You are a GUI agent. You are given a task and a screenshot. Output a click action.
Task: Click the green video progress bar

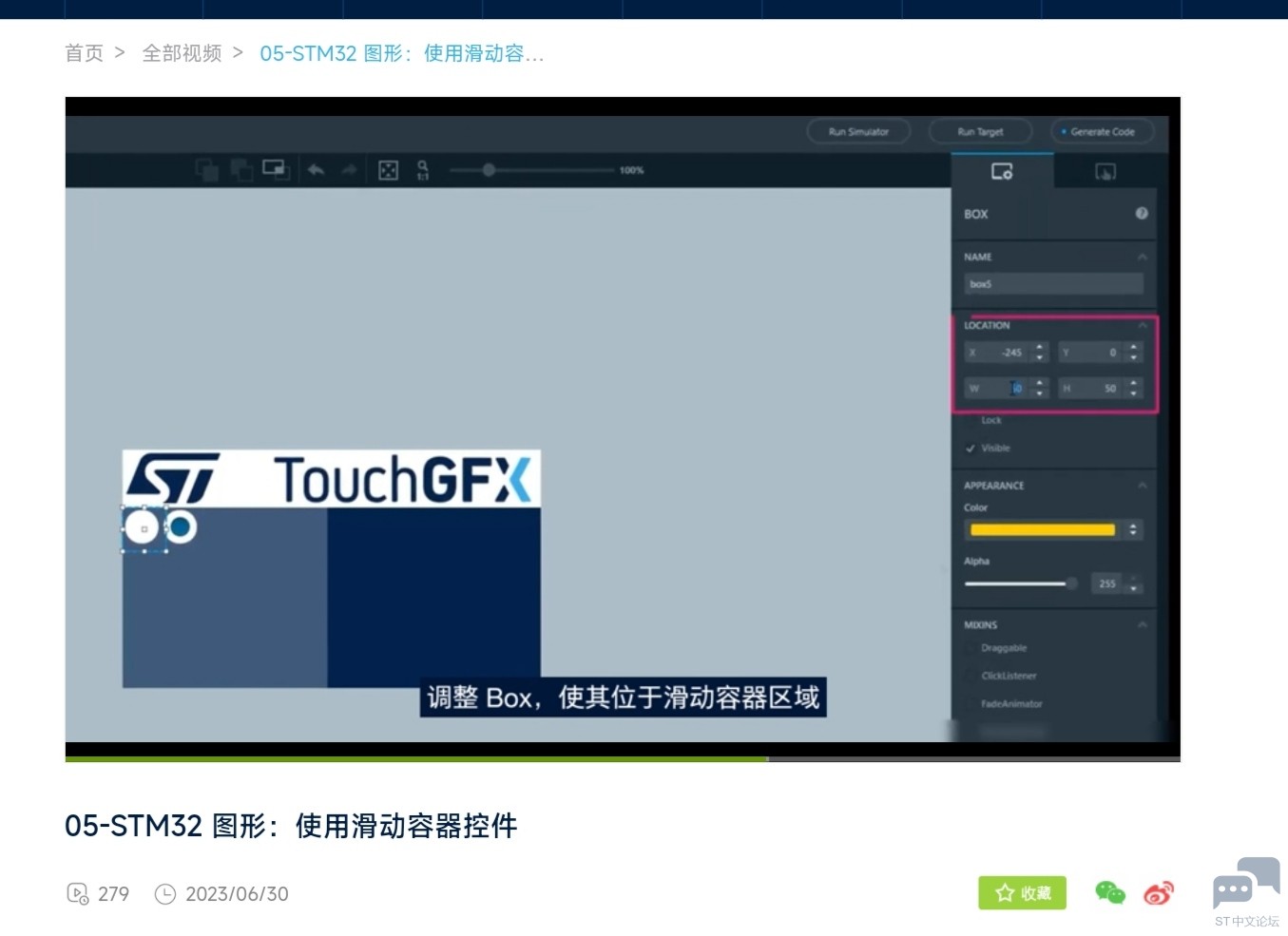pos(416,758)
